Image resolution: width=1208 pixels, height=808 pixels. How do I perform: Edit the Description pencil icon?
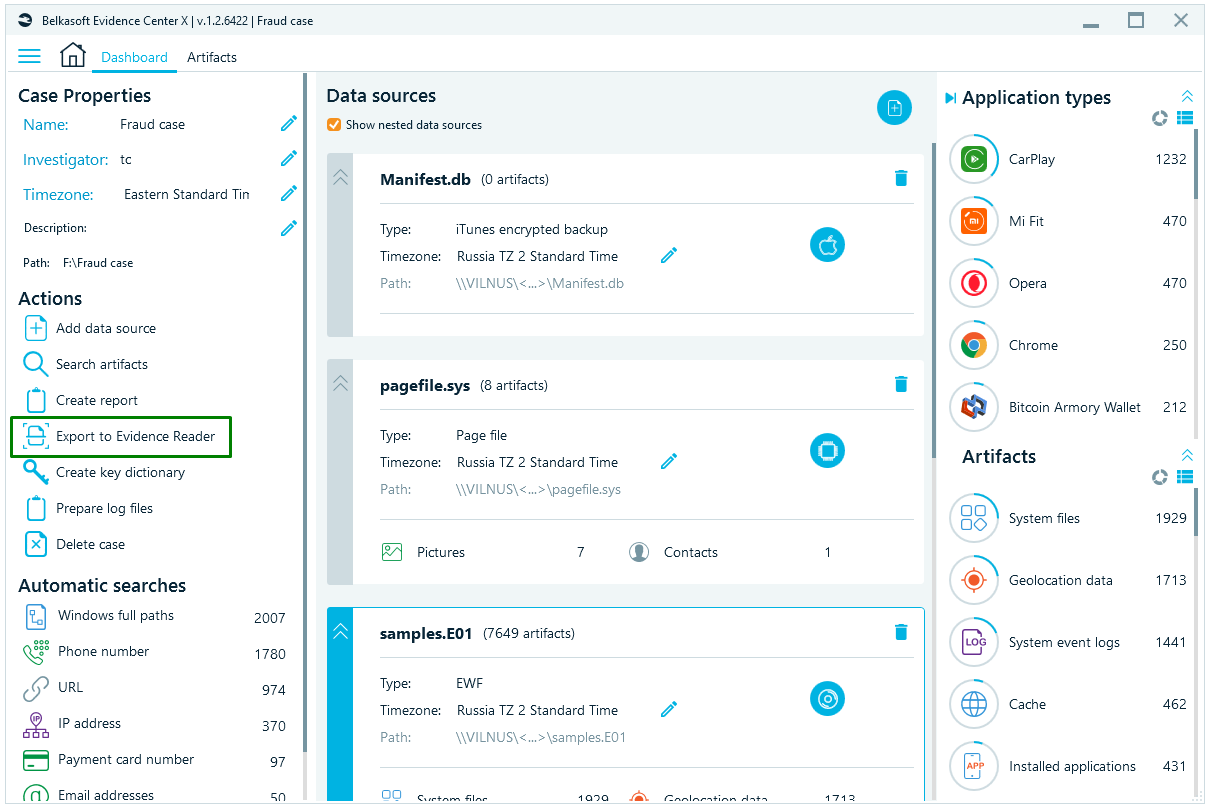[x=289, y=228]
